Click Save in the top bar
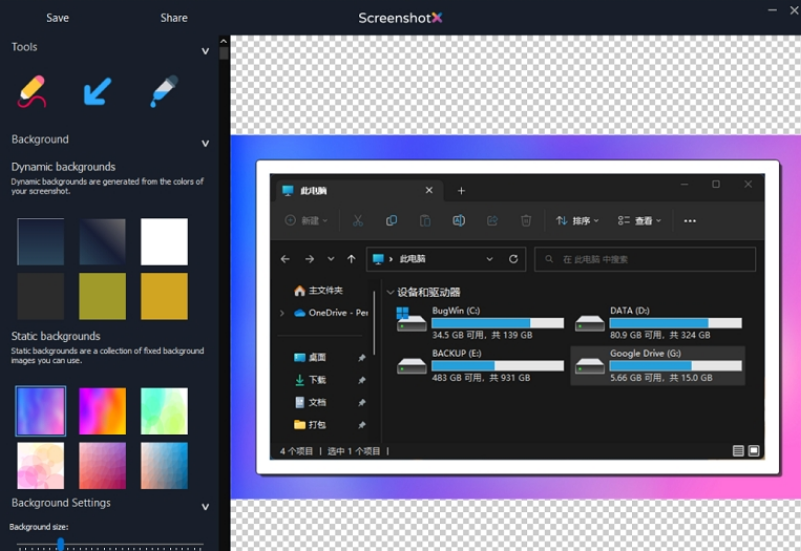The width and height of the screenshot is (801, 551). [x=58, y=18]
